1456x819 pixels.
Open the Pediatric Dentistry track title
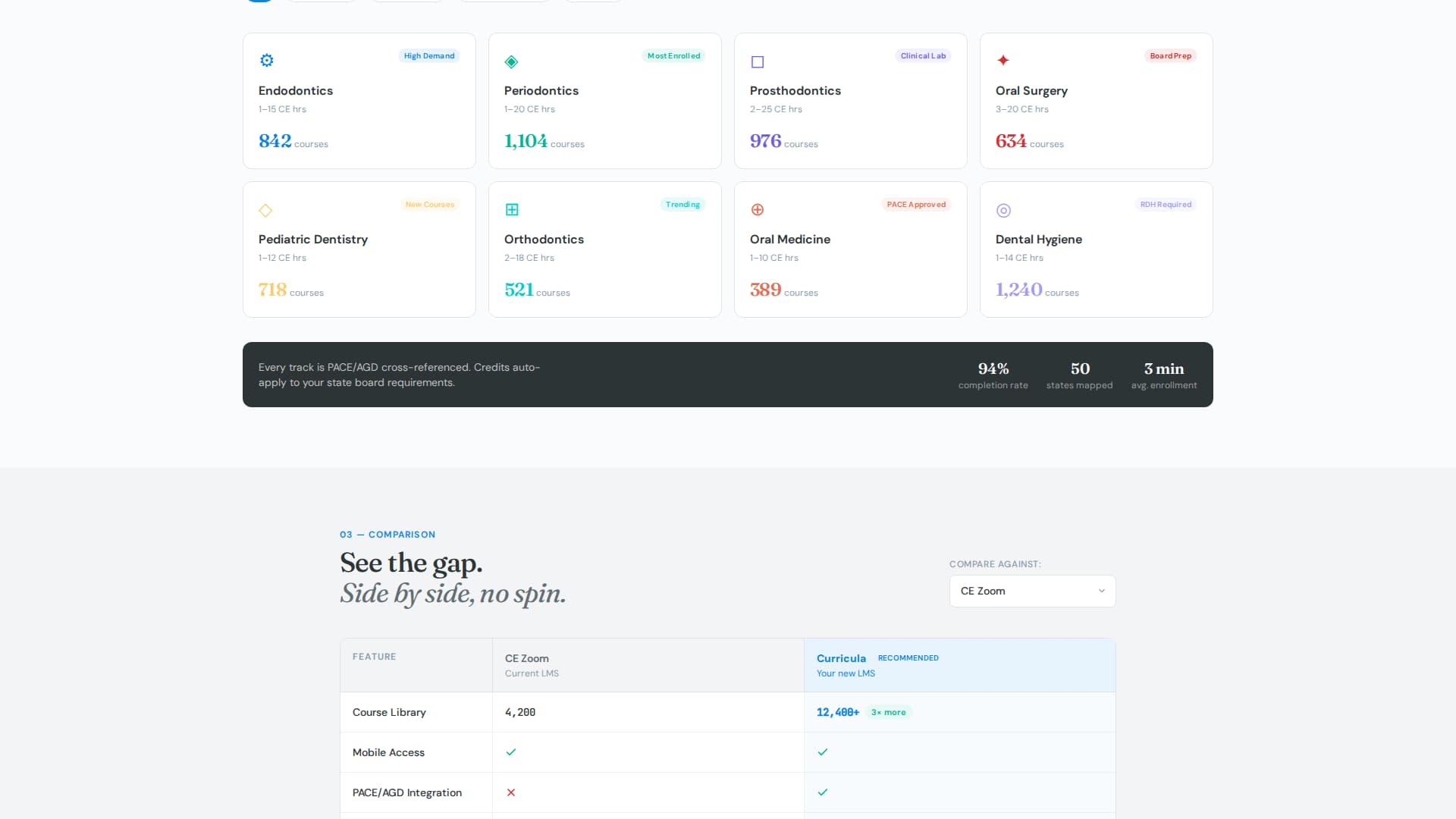(x=313, y=240)
